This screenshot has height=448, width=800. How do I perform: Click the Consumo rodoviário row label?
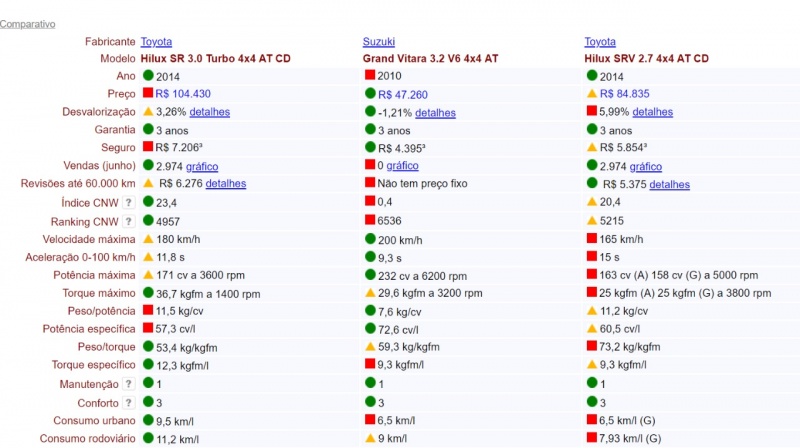click(x=88, y=438)
